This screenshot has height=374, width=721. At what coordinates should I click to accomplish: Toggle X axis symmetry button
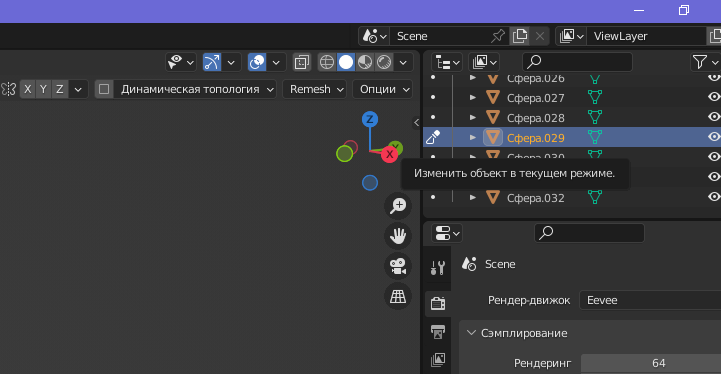coord(28,89)
